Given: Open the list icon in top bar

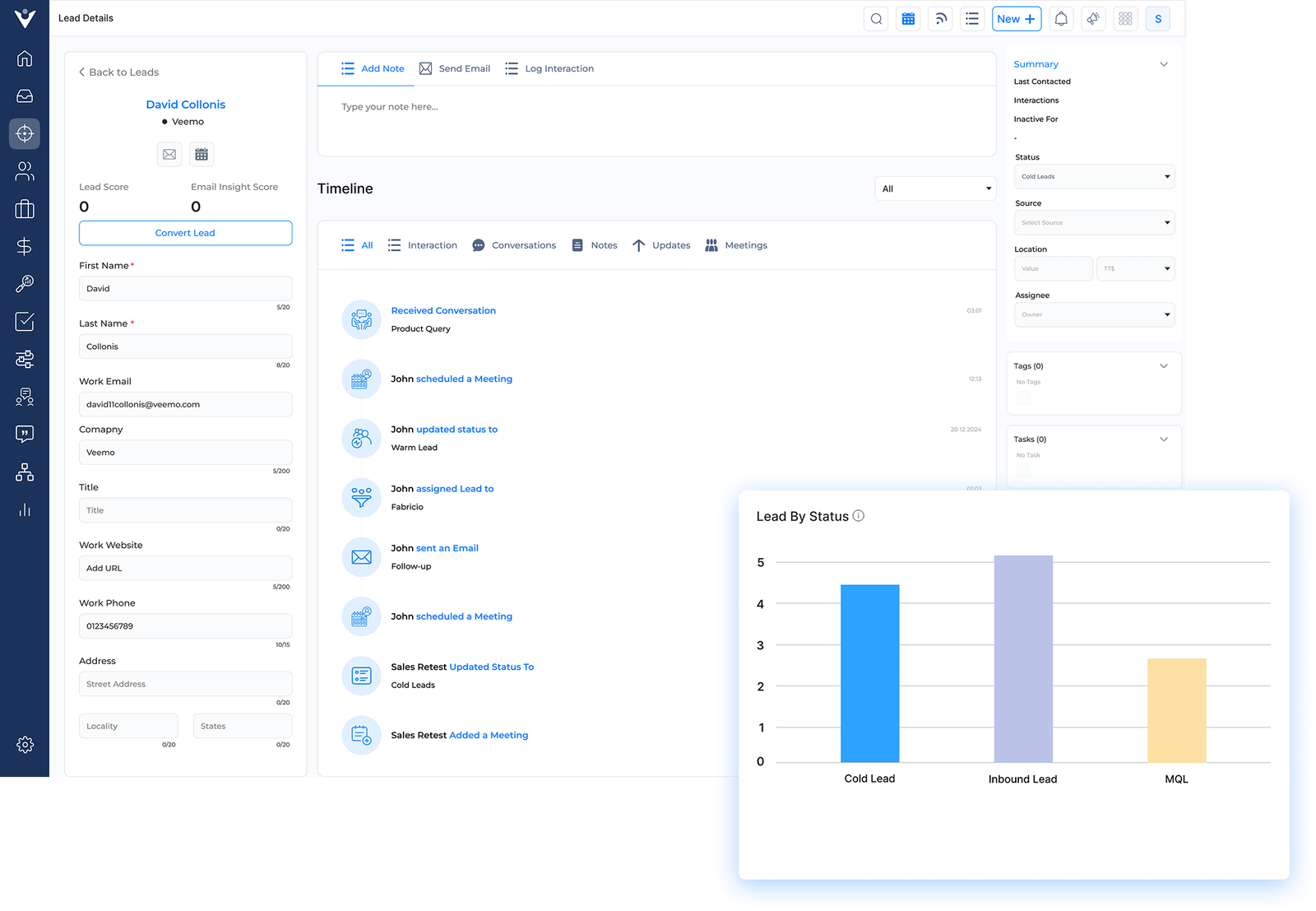Looking at the screenshot, I should click(972, 19).
